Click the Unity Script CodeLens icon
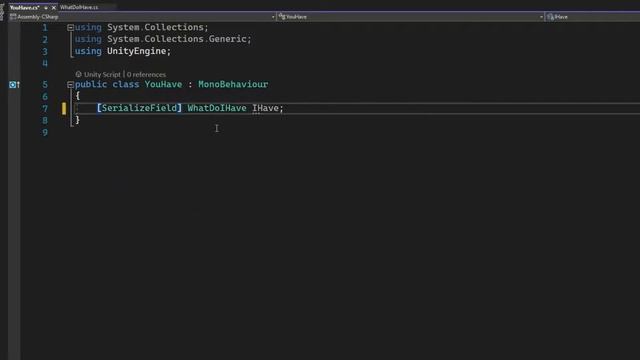This screenshot has height=360, width=640. 78,74
